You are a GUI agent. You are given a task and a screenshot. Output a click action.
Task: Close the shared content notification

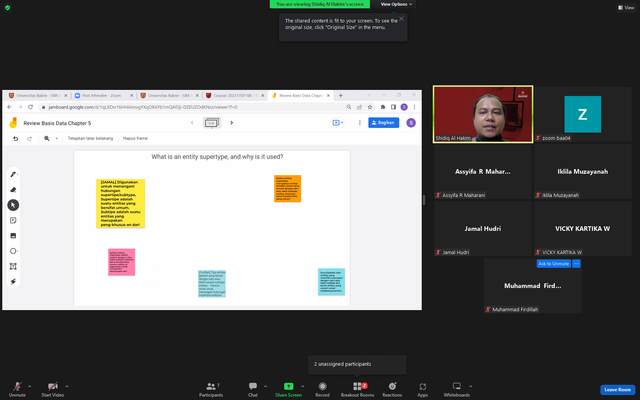[x=402, y=18]
